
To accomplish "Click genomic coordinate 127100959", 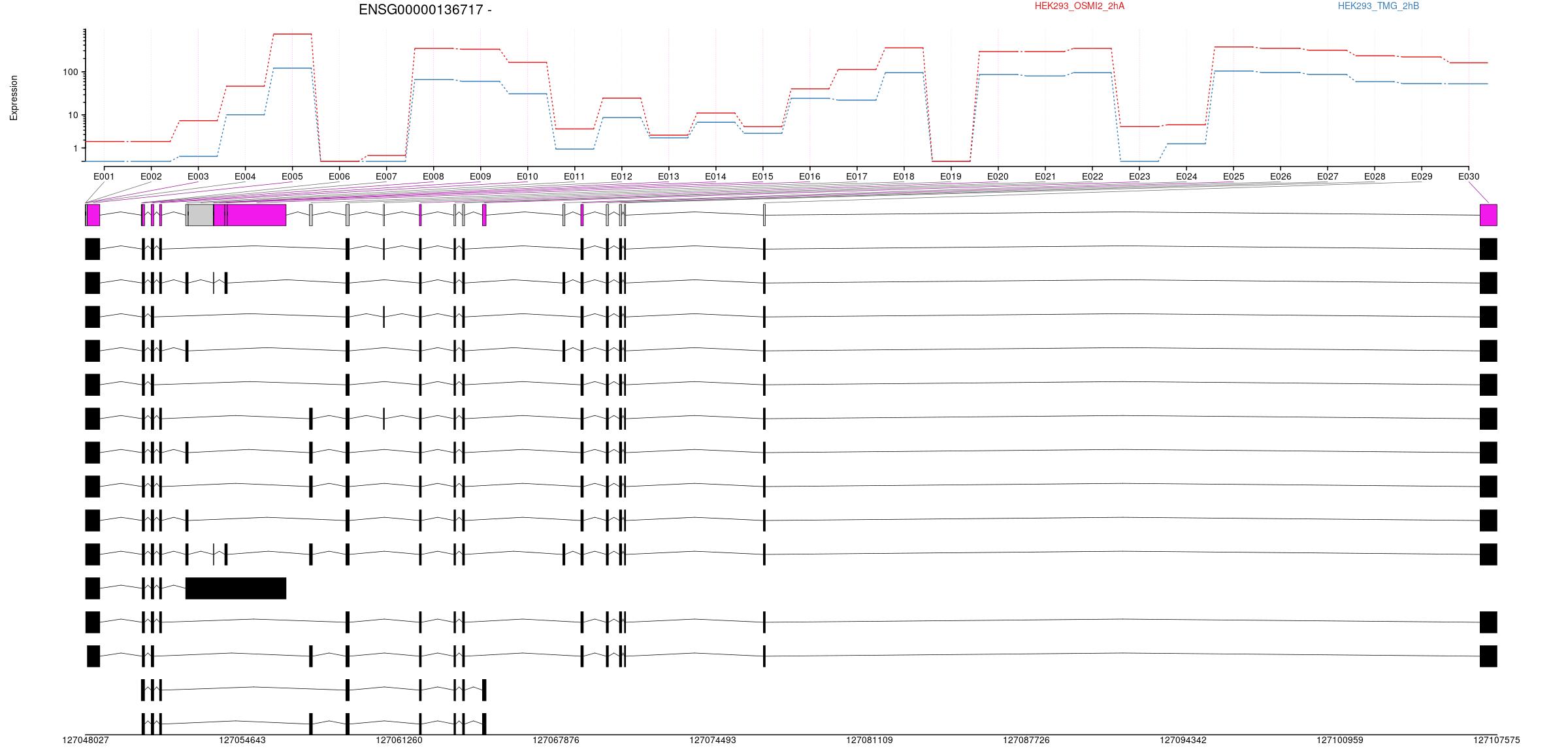I will tap(1340, 740).
